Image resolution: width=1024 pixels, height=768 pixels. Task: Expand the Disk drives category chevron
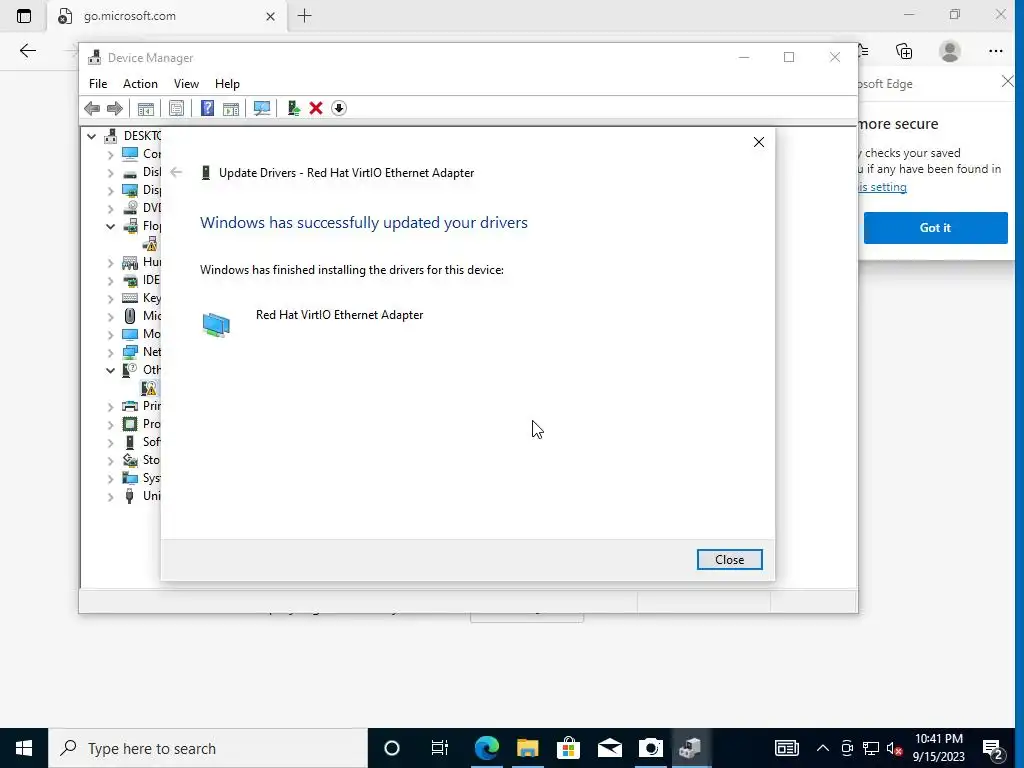click(110, 172)
